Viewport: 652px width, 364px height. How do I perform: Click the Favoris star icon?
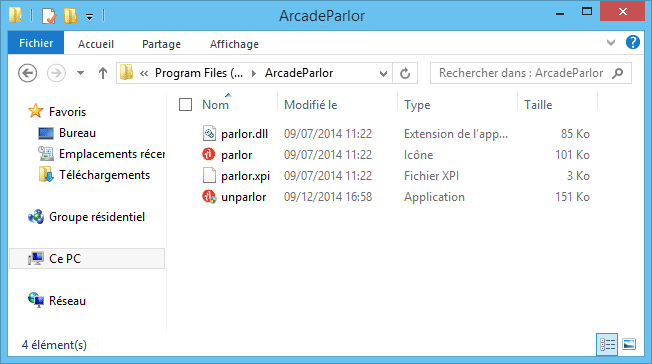coord(36,111)
